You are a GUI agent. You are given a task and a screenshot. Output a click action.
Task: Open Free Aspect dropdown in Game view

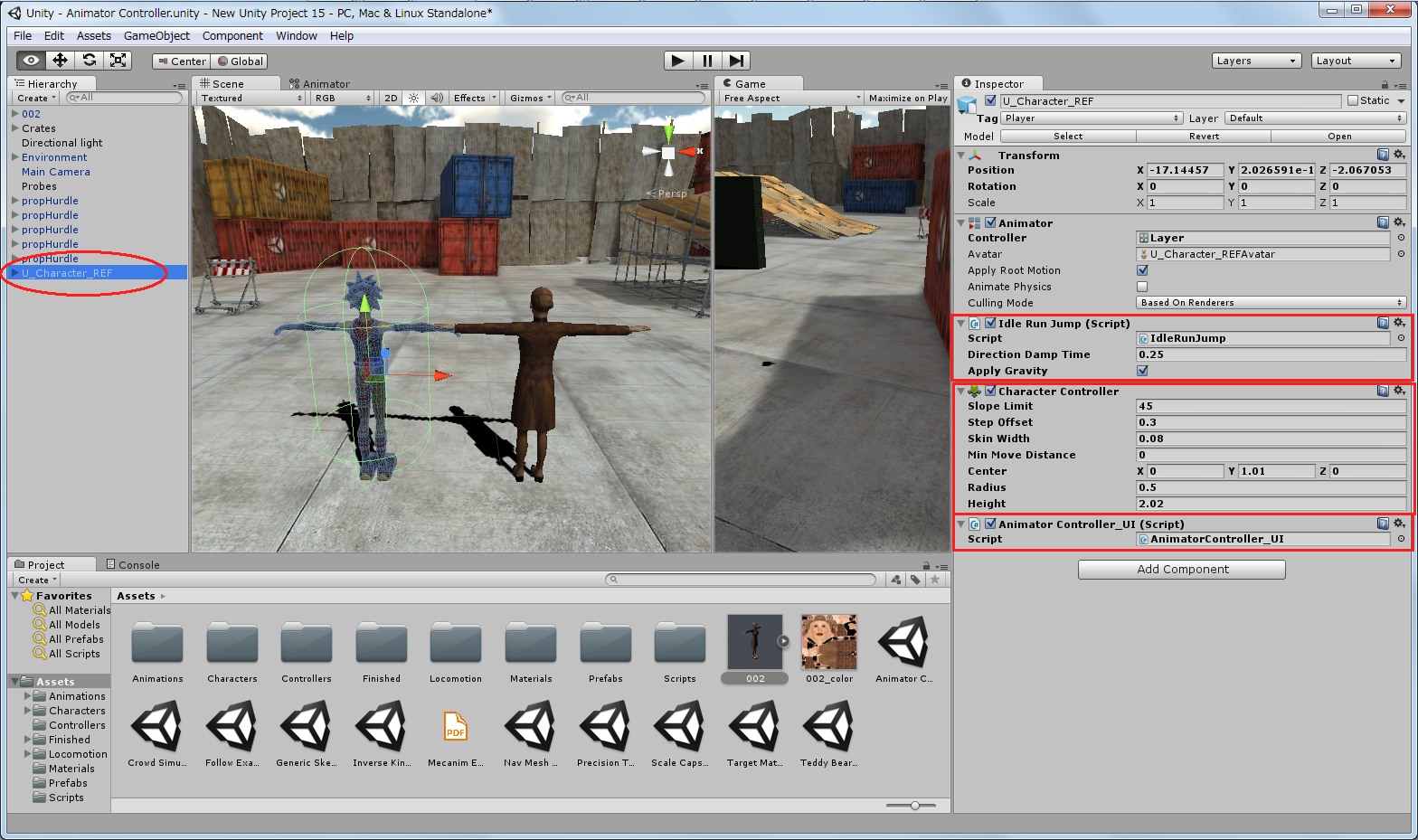click(x=791, y=98)
